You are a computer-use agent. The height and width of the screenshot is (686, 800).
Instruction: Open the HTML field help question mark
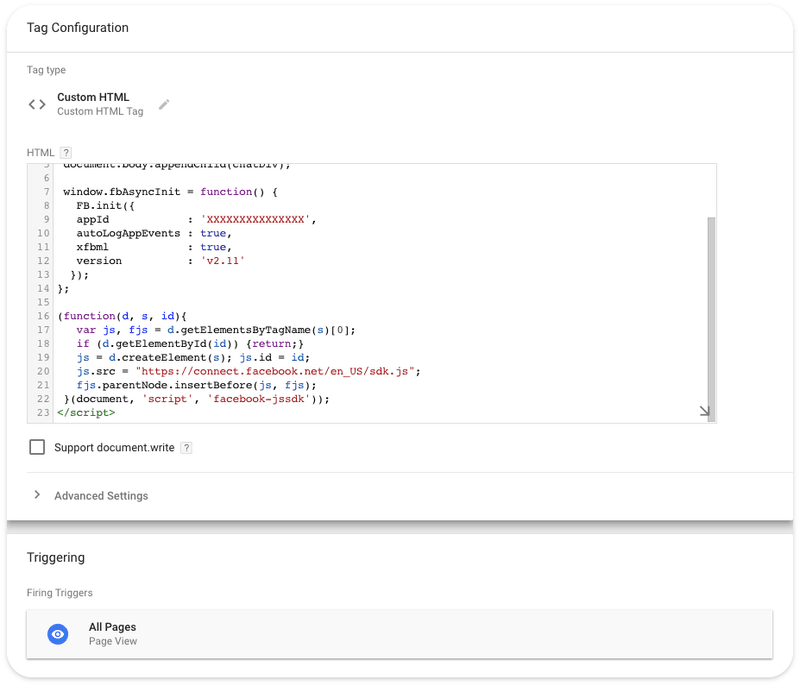(x=66, y=153)
